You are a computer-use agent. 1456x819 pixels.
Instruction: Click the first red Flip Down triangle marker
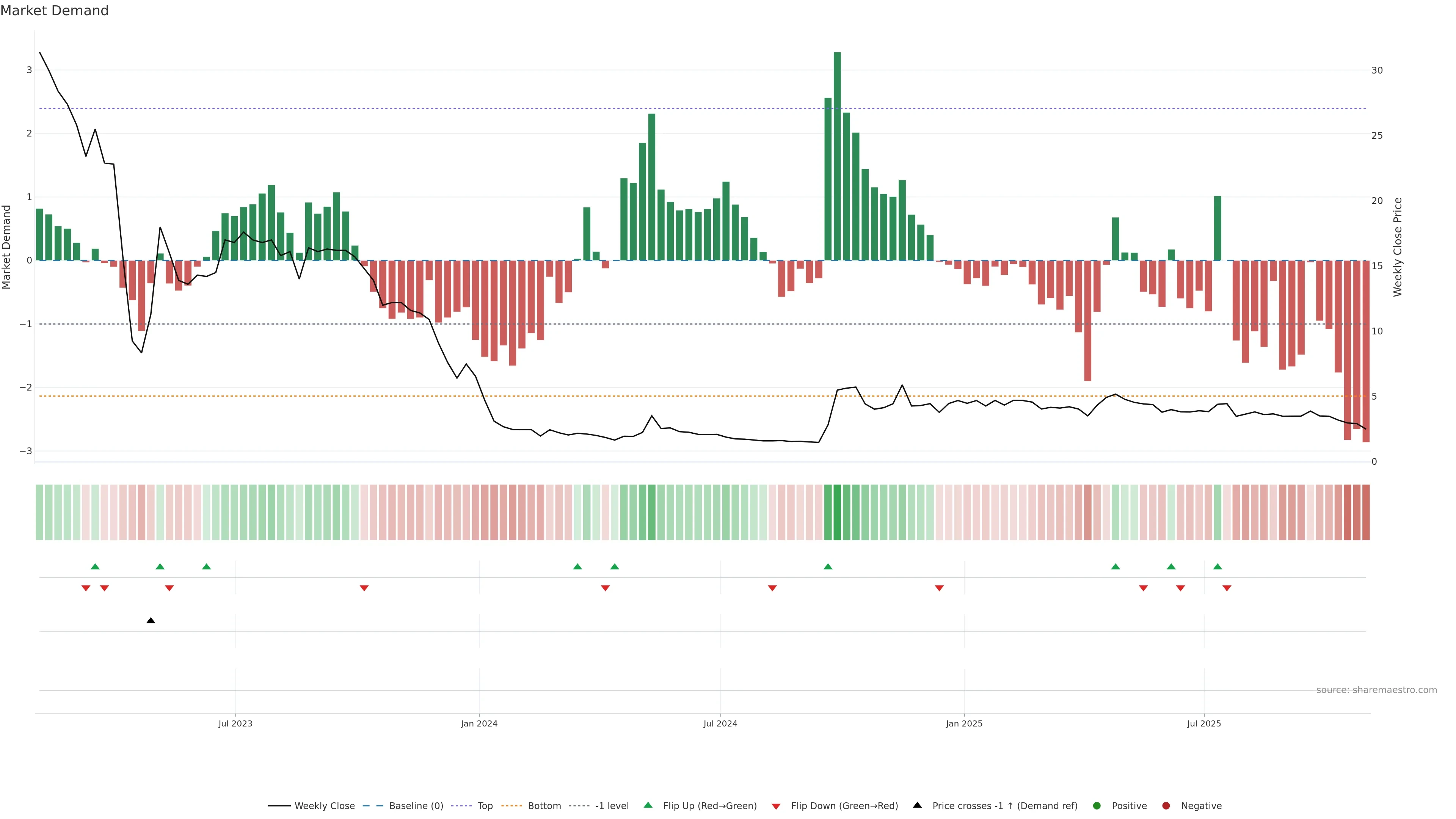pyautogui.click(x=86, y=588)
